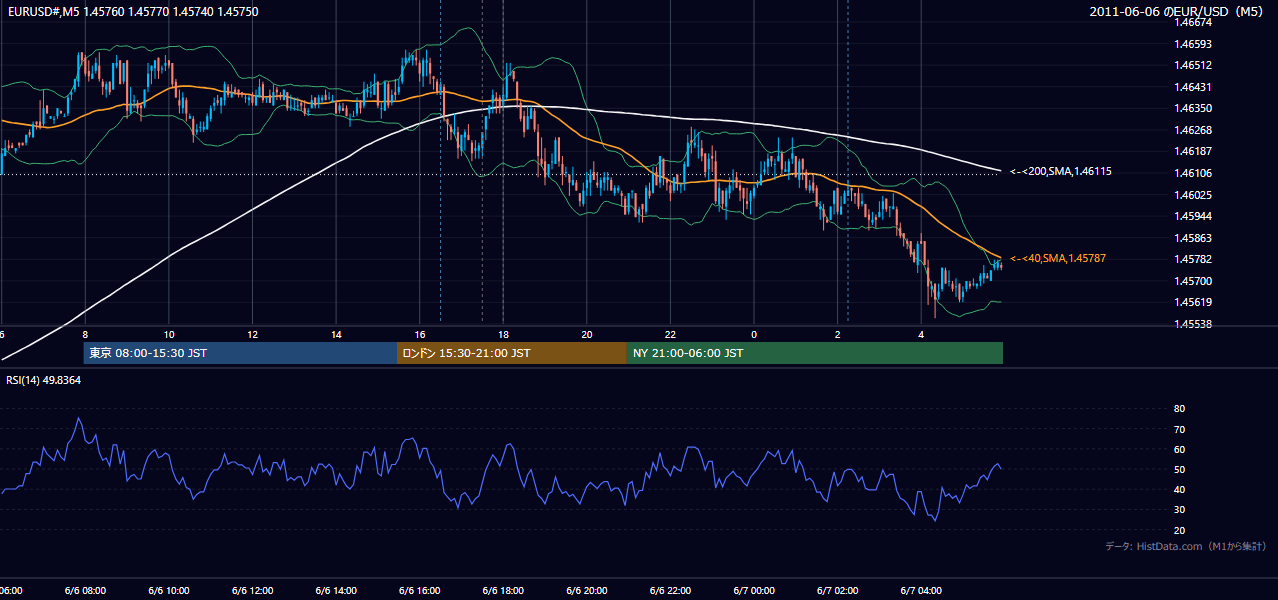Click RSI scale level 20

tap(1180, 530)
